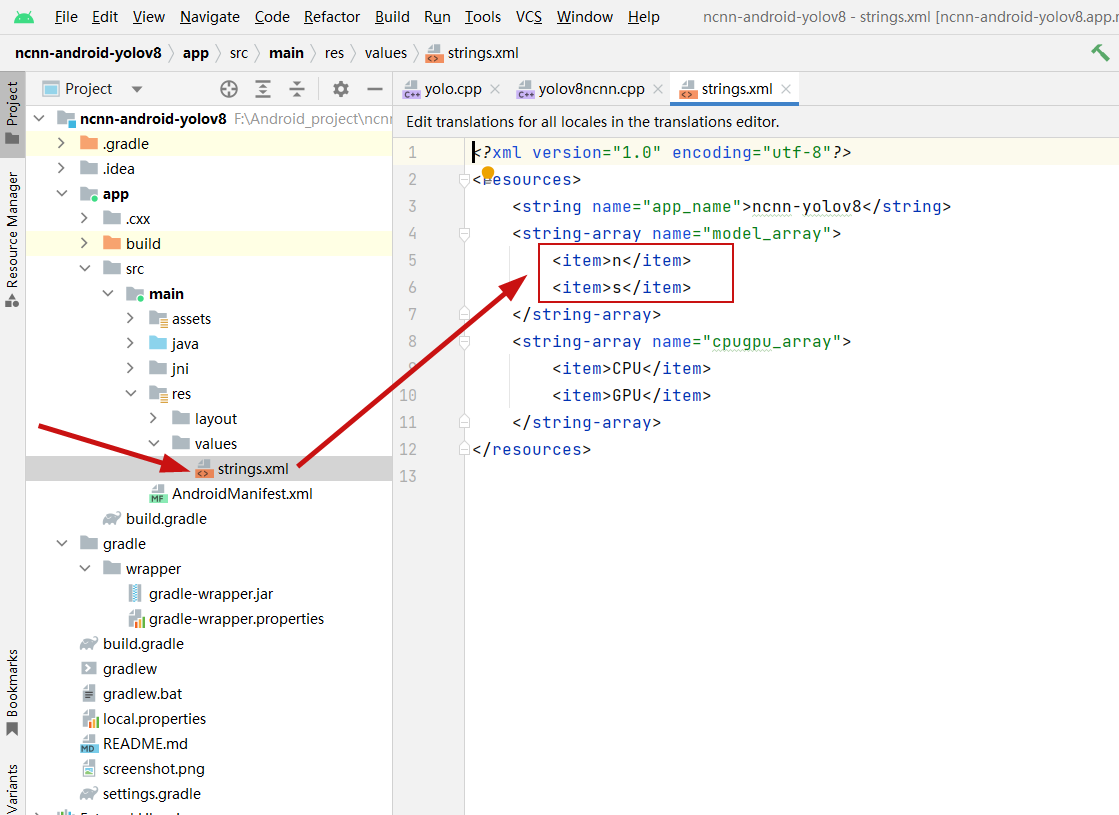Hide the Project panel with minus icon
Image resolution: width=1119 pixels, height=815 pixels.
coord(375,89)
